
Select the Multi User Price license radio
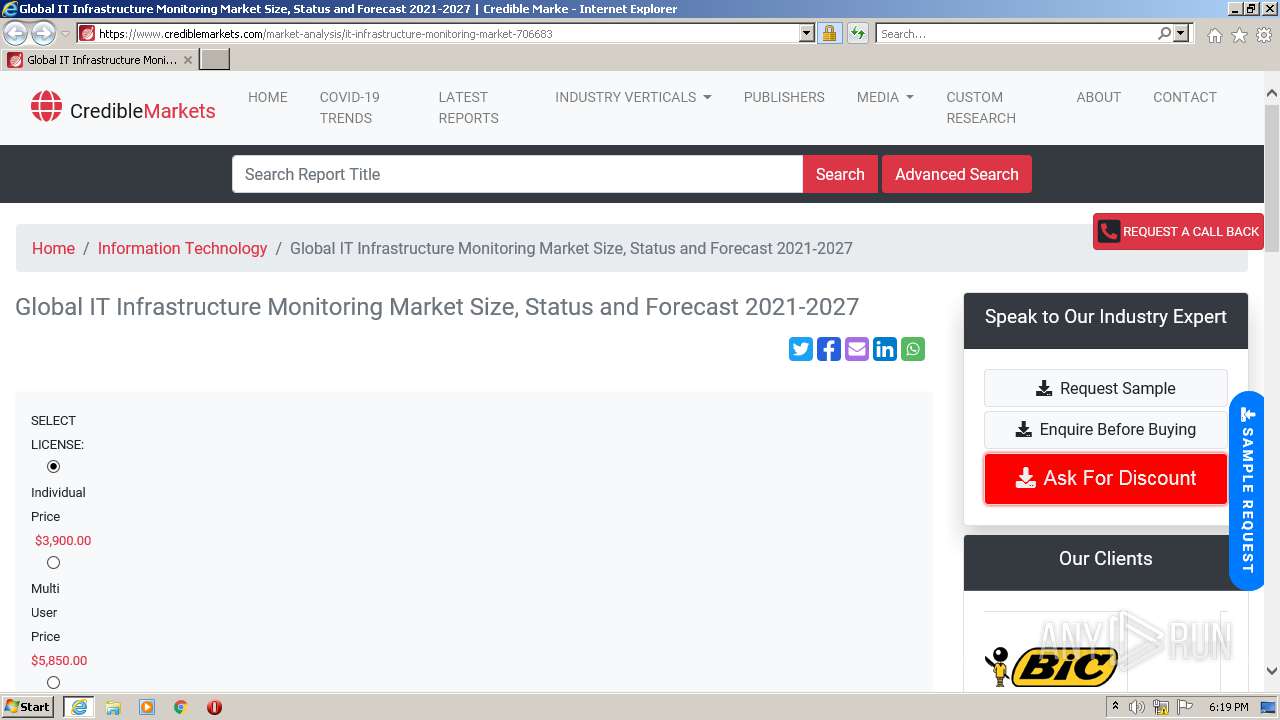coord(54,562)
